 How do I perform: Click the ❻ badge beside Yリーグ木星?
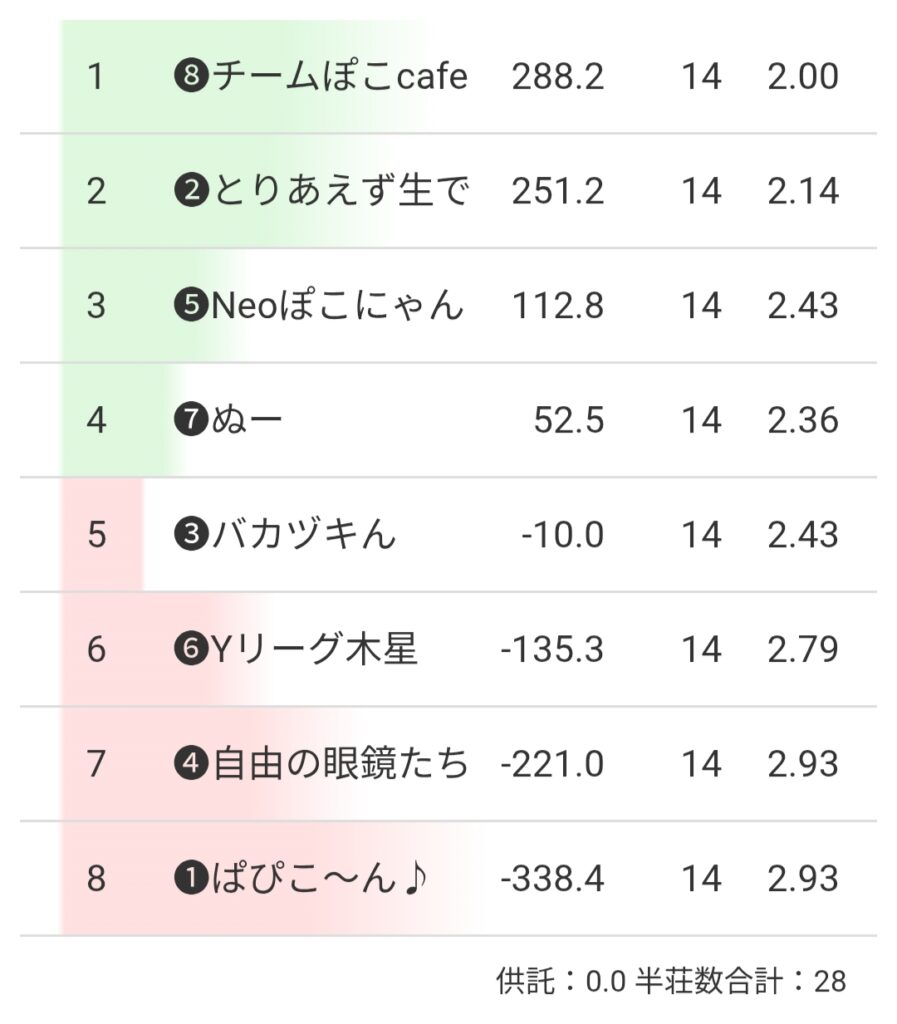pos(190,650)
